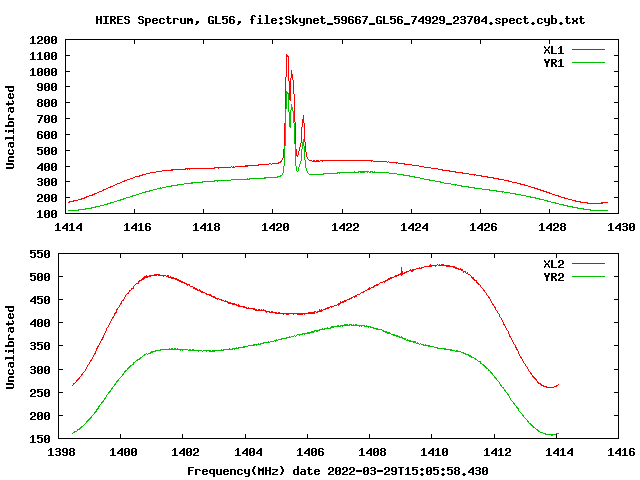Click the red line sample beside XL1
Image resolution: width=640 pixels, height=480 pixels.
(588, 50)
